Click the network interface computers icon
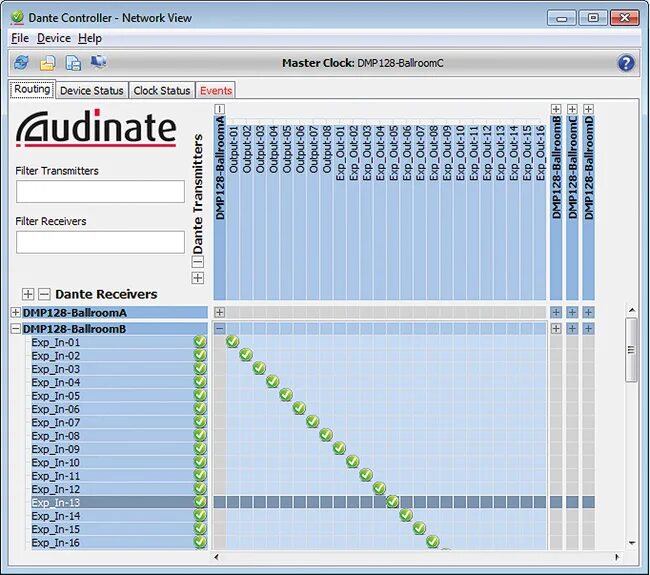The image size is (650, 575). 99,62
